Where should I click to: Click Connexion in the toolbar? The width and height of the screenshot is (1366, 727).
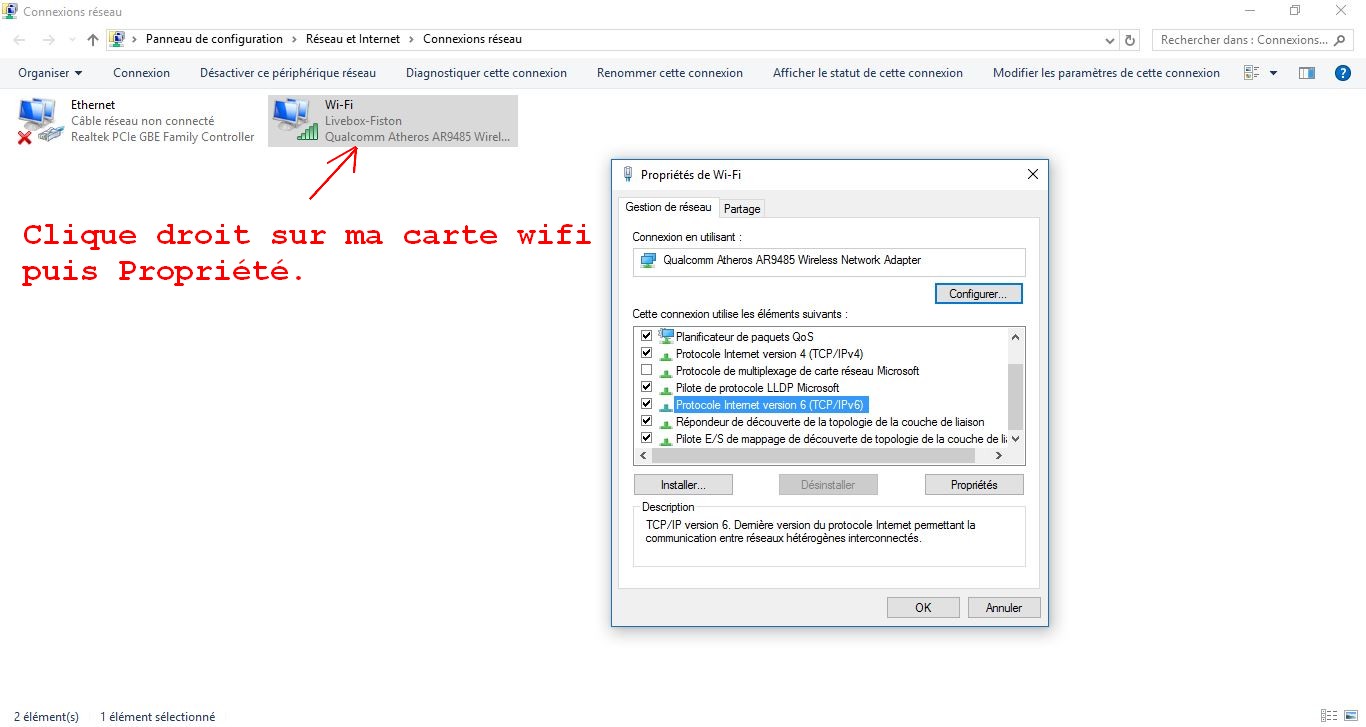pos(142,73)
